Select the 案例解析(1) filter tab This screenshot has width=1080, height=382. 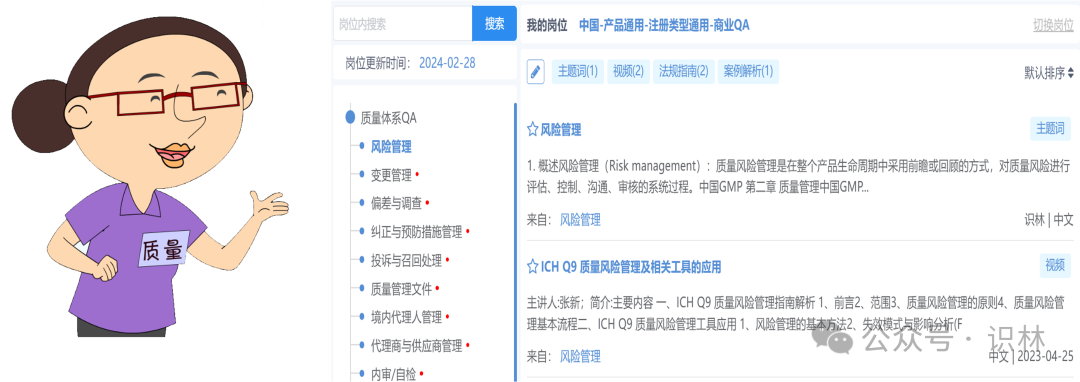tap(748, 72)
